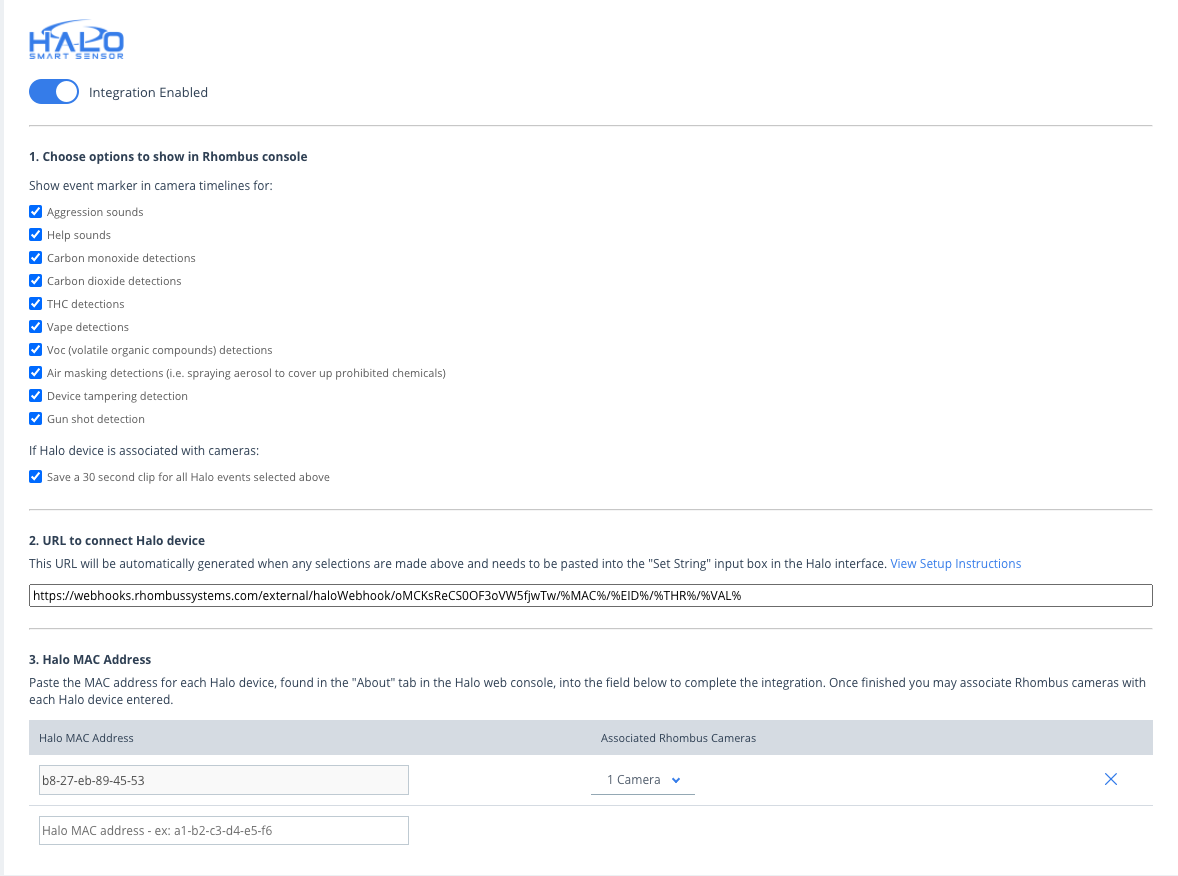The height and width of the screenshot is (876, 1178).
Task: Toggle Air masking detections checkbox
Action: pos(36,373)
